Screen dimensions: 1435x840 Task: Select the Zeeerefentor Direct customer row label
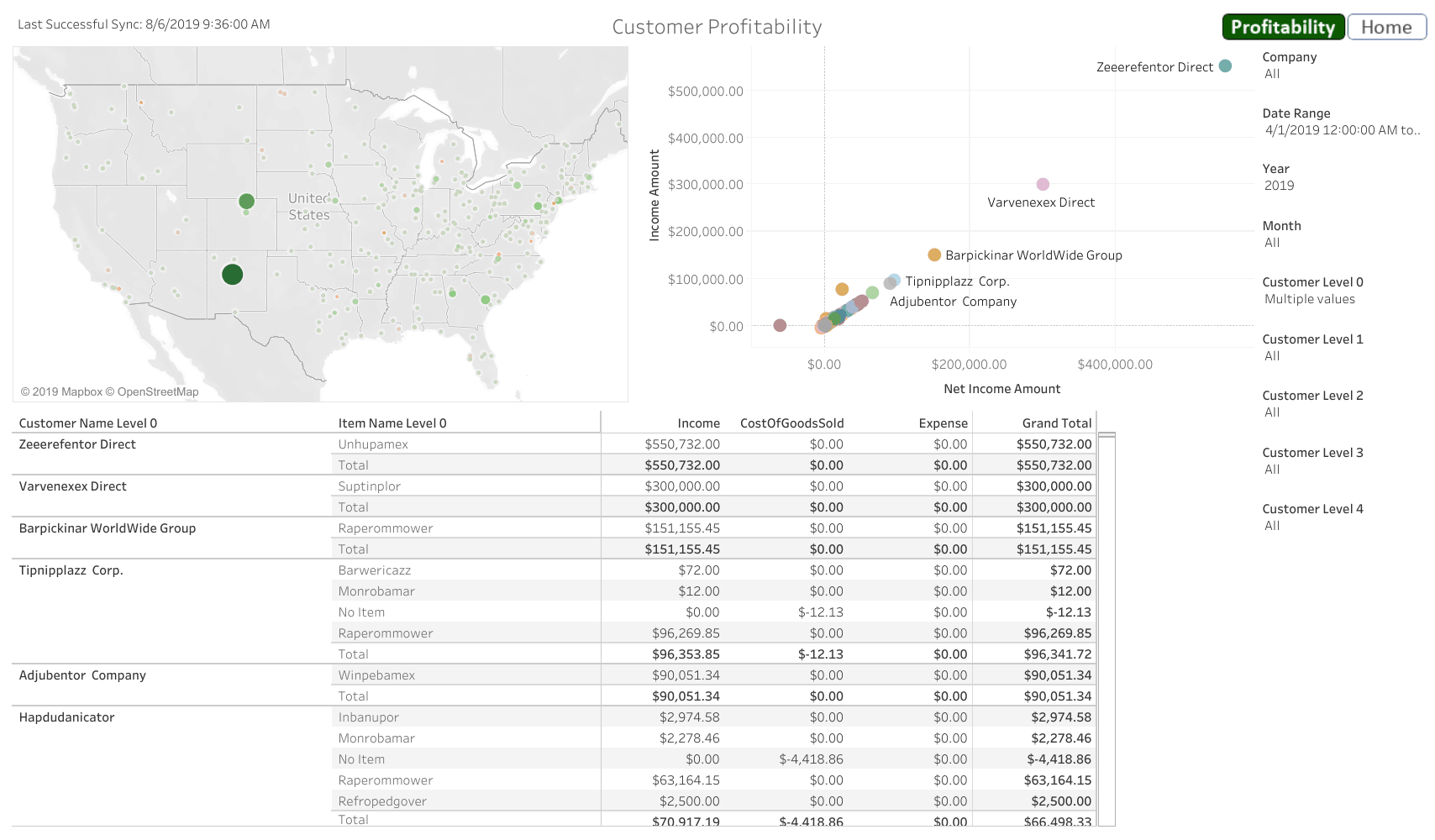(77, 444)
